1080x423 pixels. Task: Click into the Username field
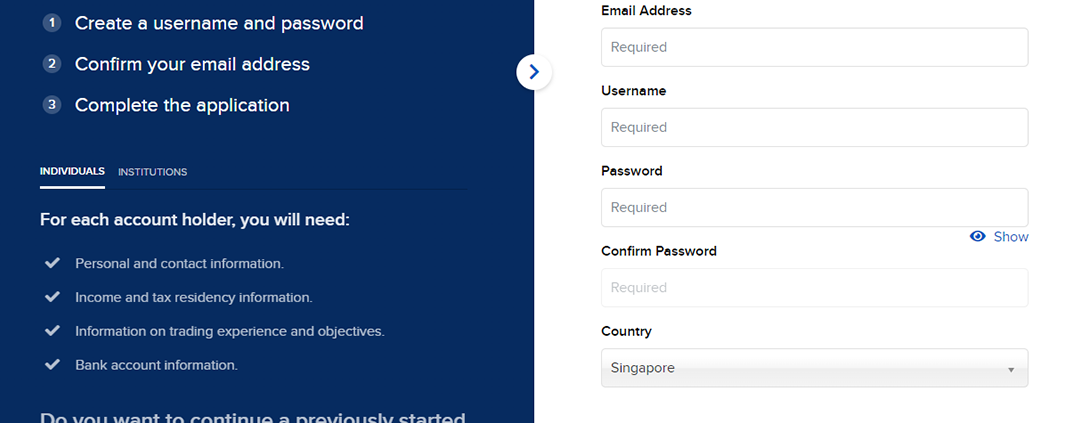click(x=814, y=127)
